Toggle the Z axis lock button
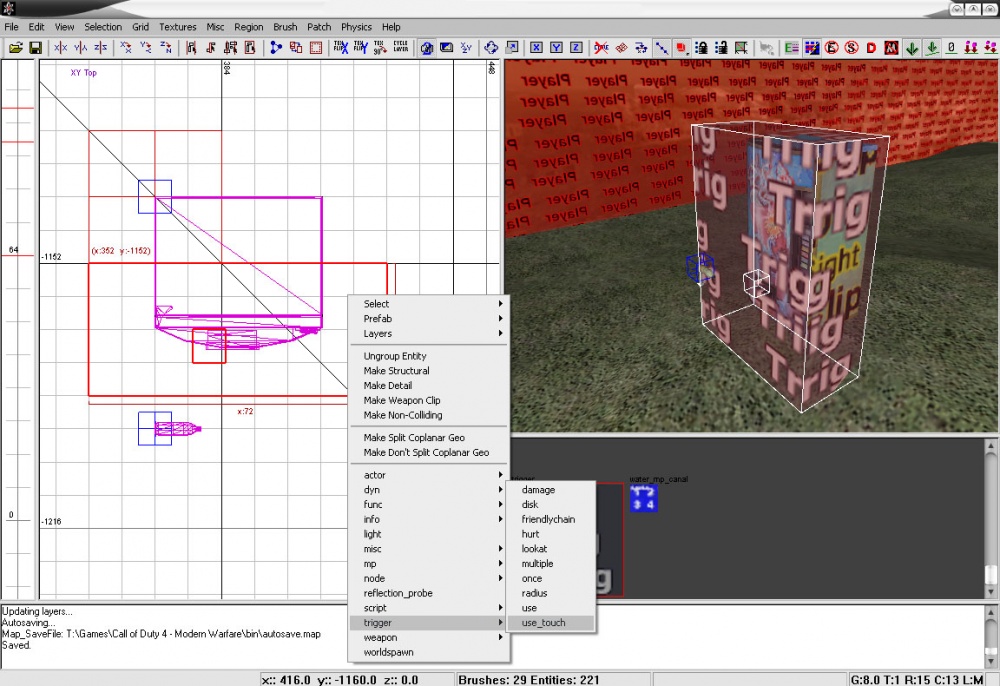Screen dimensions: 1000x686 576,47
